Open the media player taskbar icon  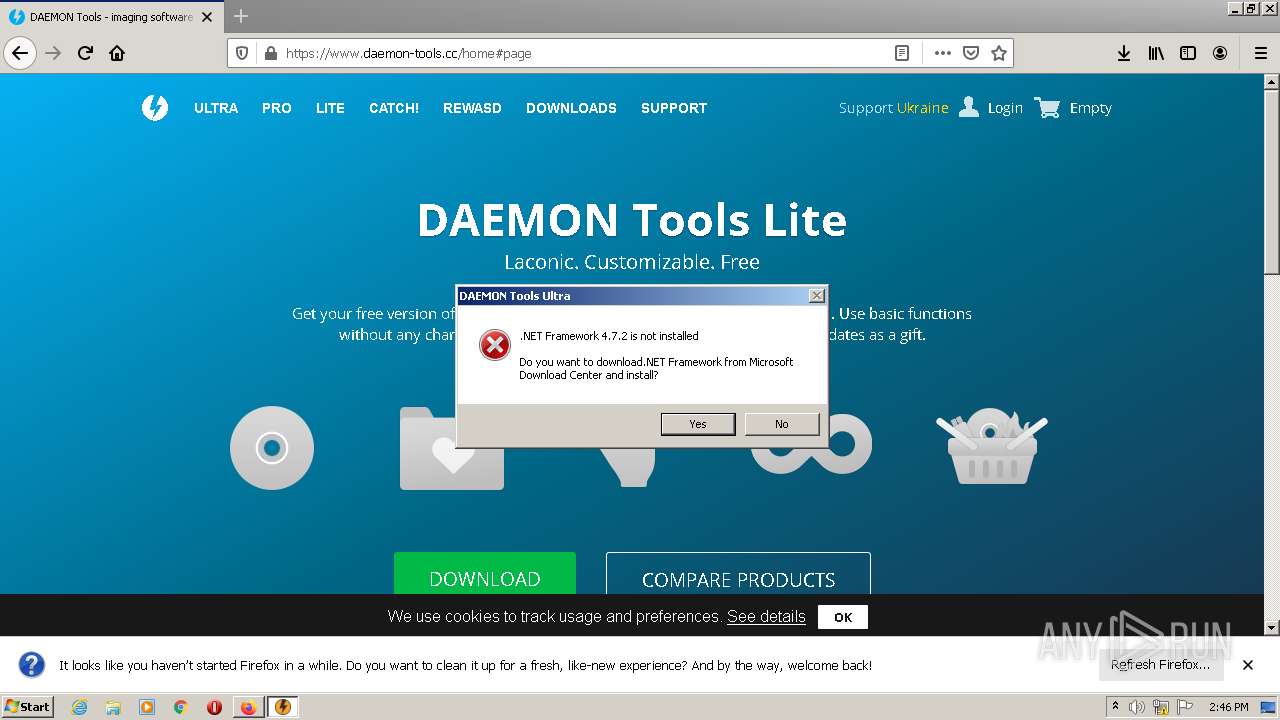click(147, 707)
